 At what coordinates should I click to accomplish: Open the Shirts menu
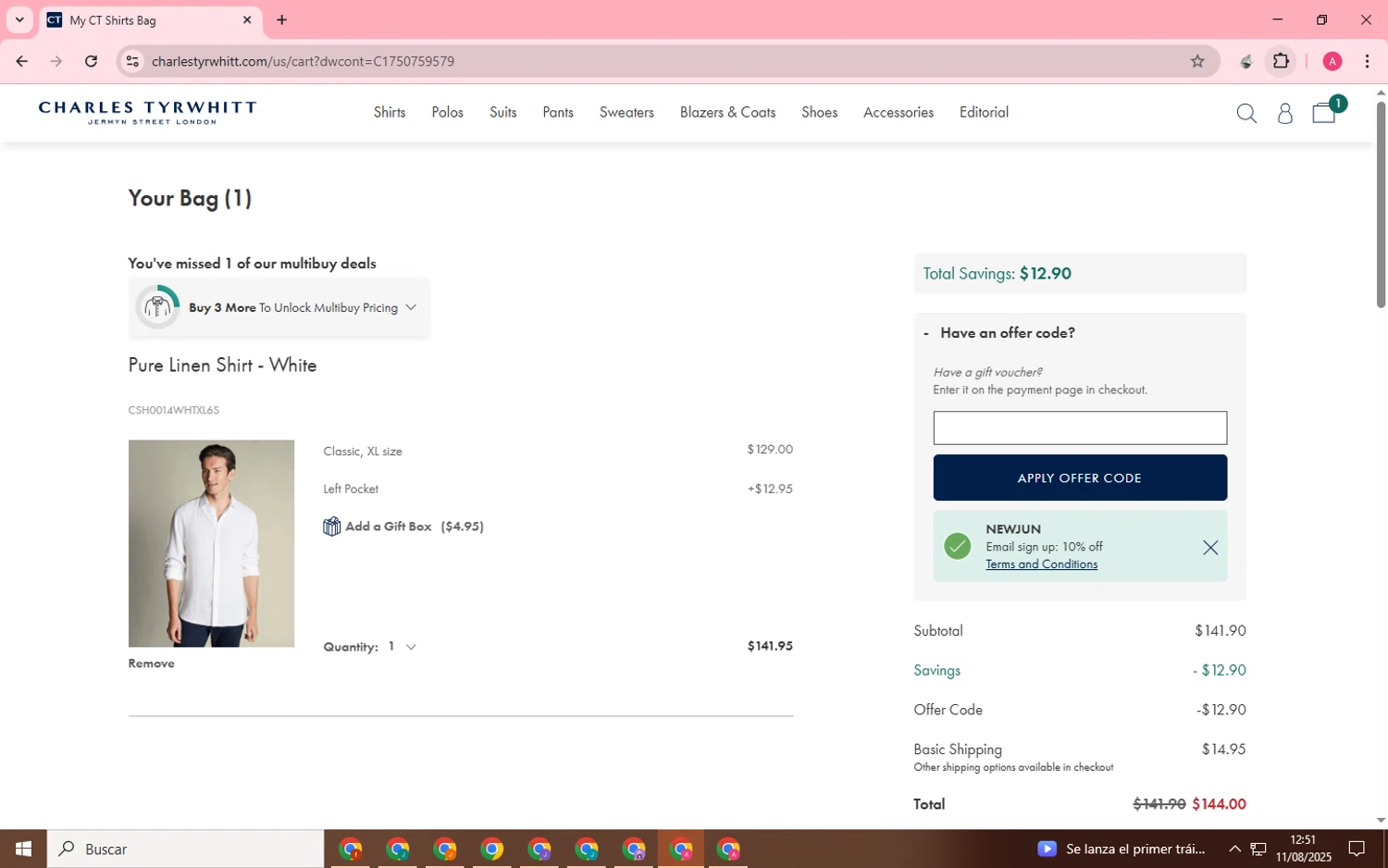(x=390, y=112)
